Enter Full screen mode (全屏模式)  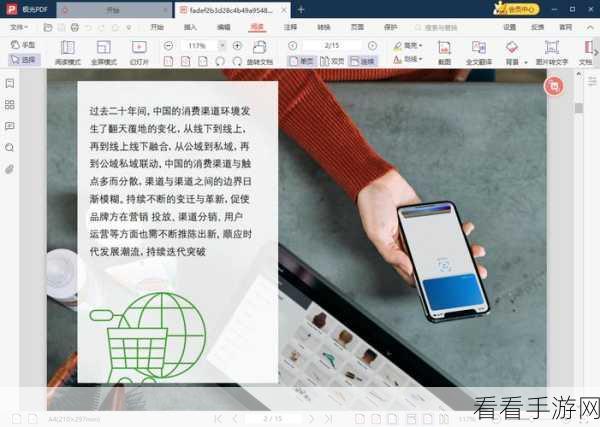104,52
